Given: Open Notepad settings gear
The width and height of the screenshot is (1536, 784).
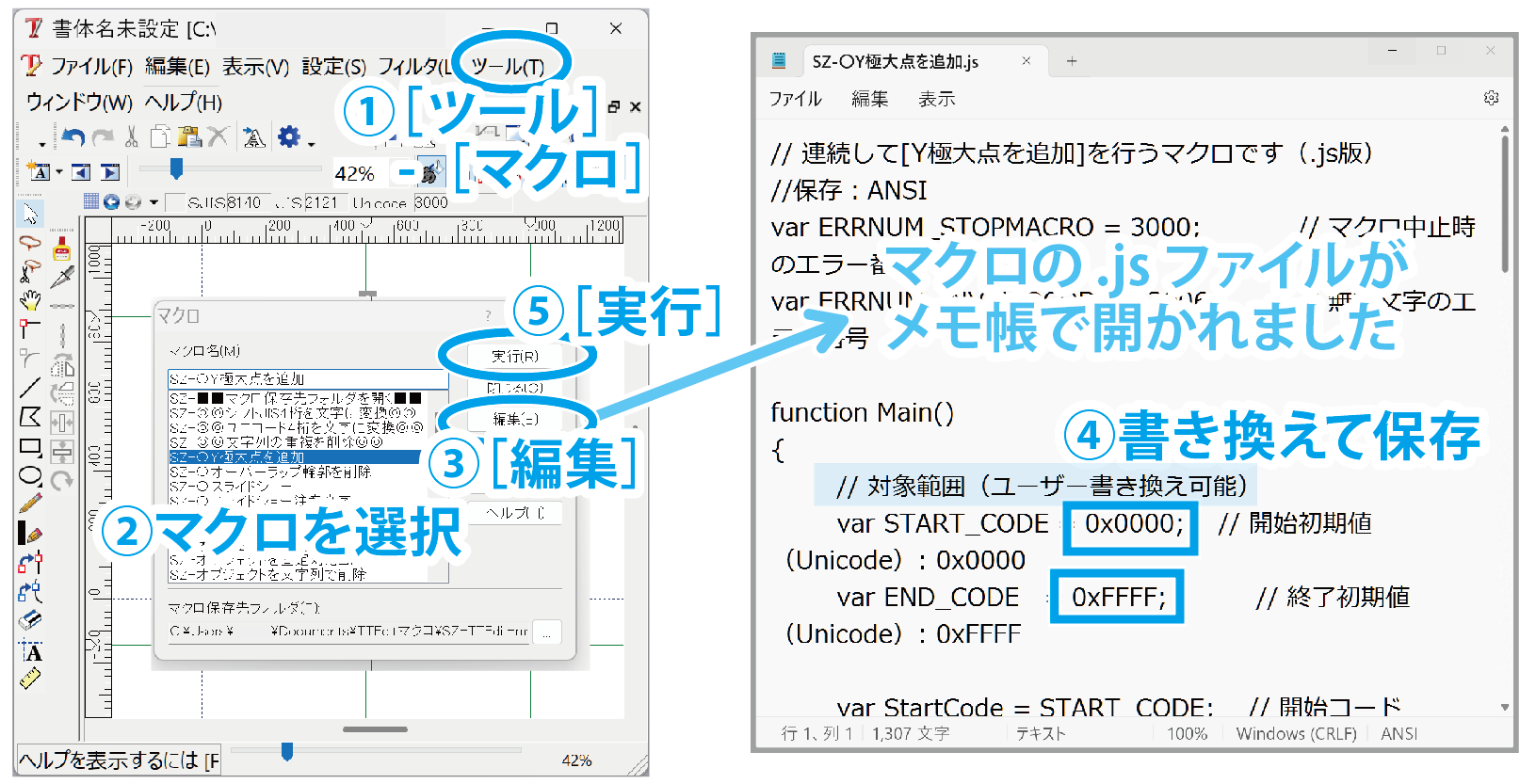Looking at the screenshot, I should click(x=1491, y=98).
